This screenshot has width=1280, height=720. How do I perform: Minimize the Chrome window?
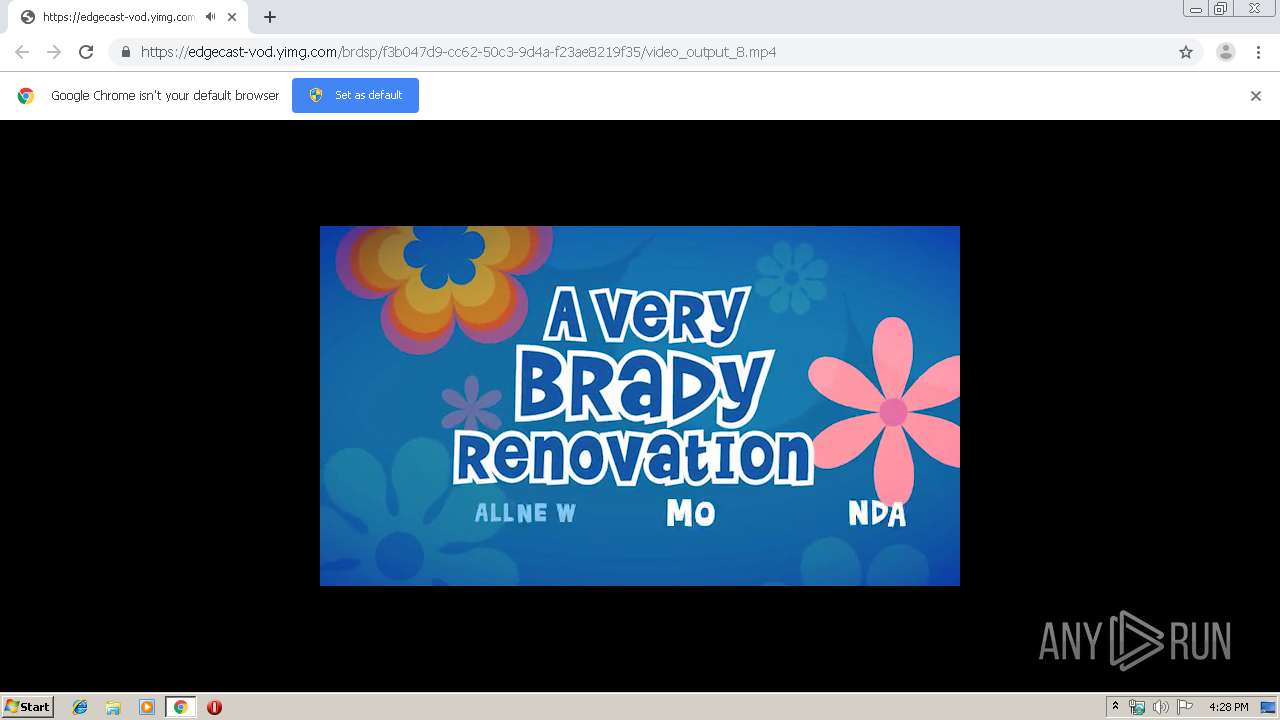[x=1195, y=8]
